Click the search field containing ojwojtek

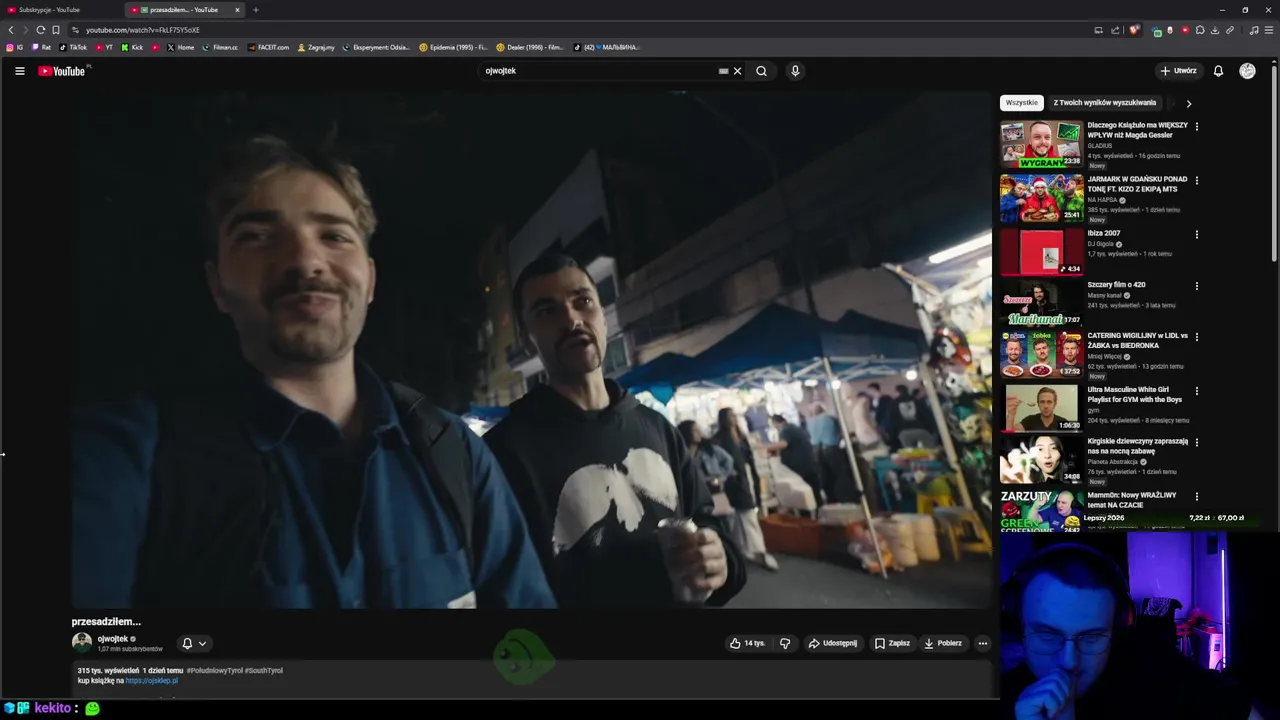tap(600, 71)
